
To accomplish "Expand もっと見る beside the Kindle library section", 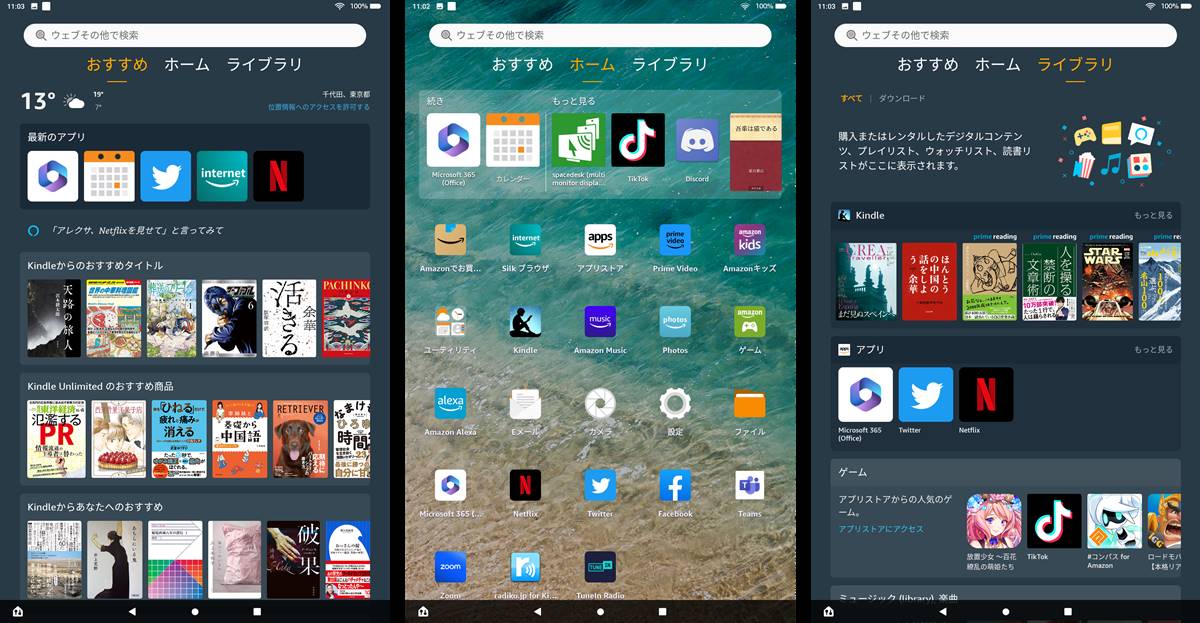I will pos(1153,215).
